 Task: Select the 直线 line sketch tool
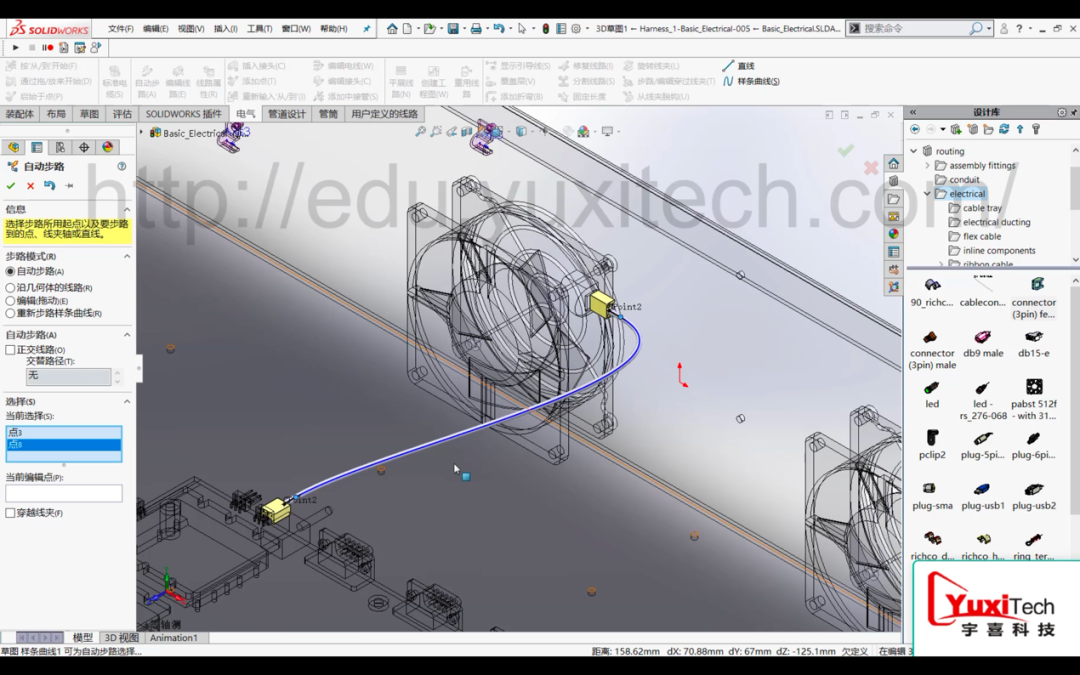[x=738, y=65]
